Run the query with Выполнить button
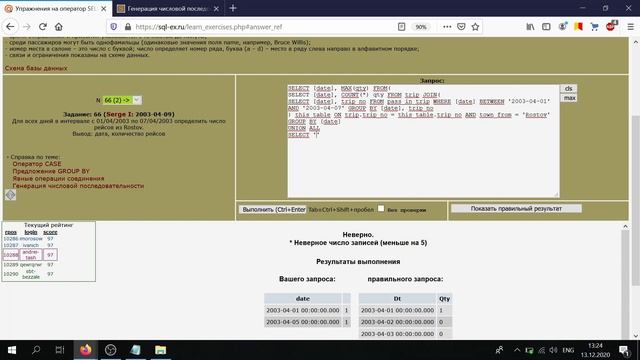 (x=272, y=209)
